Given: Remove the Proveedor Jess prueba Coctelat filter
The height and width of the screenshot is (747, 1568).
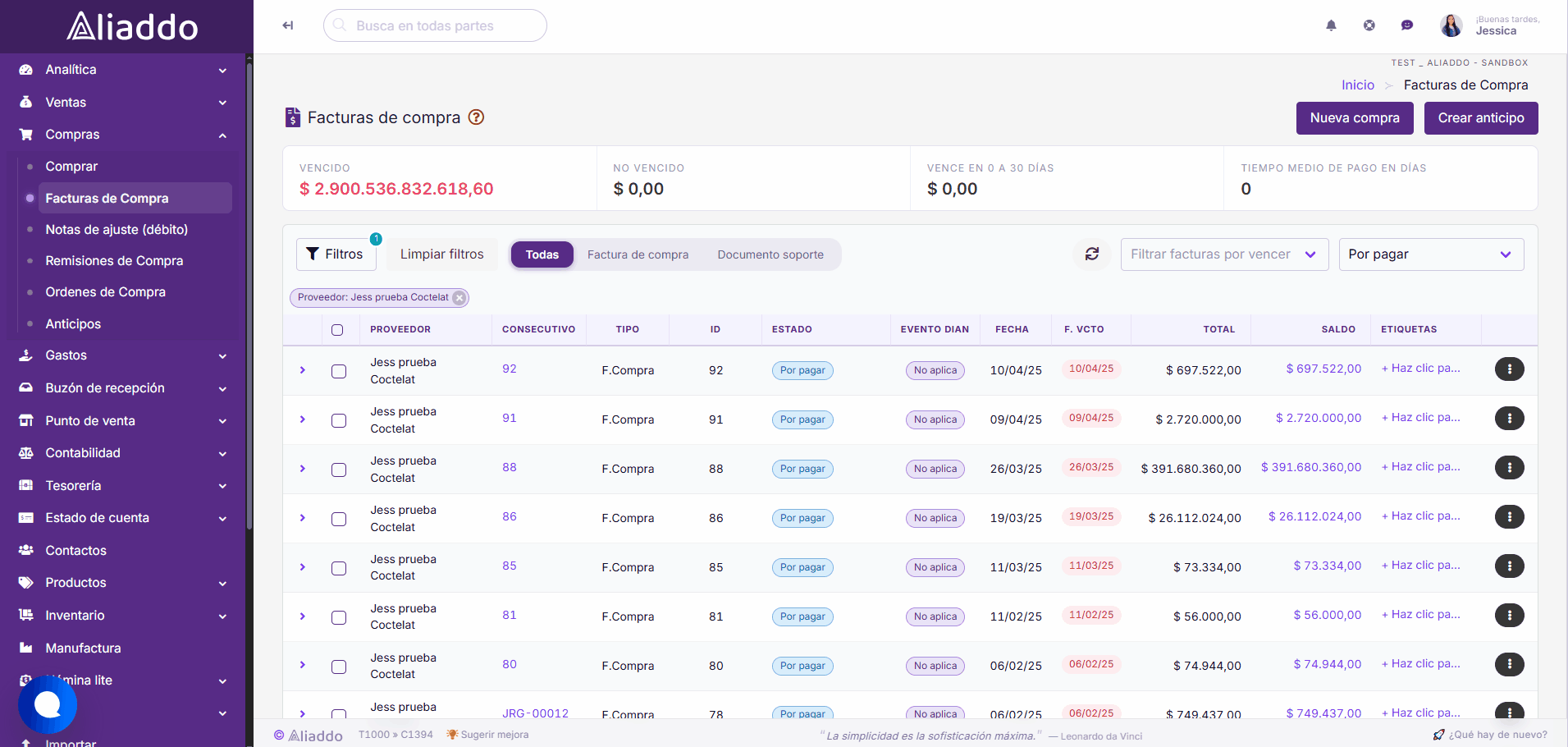Looking at the screenshot, I should coord(459,298).
